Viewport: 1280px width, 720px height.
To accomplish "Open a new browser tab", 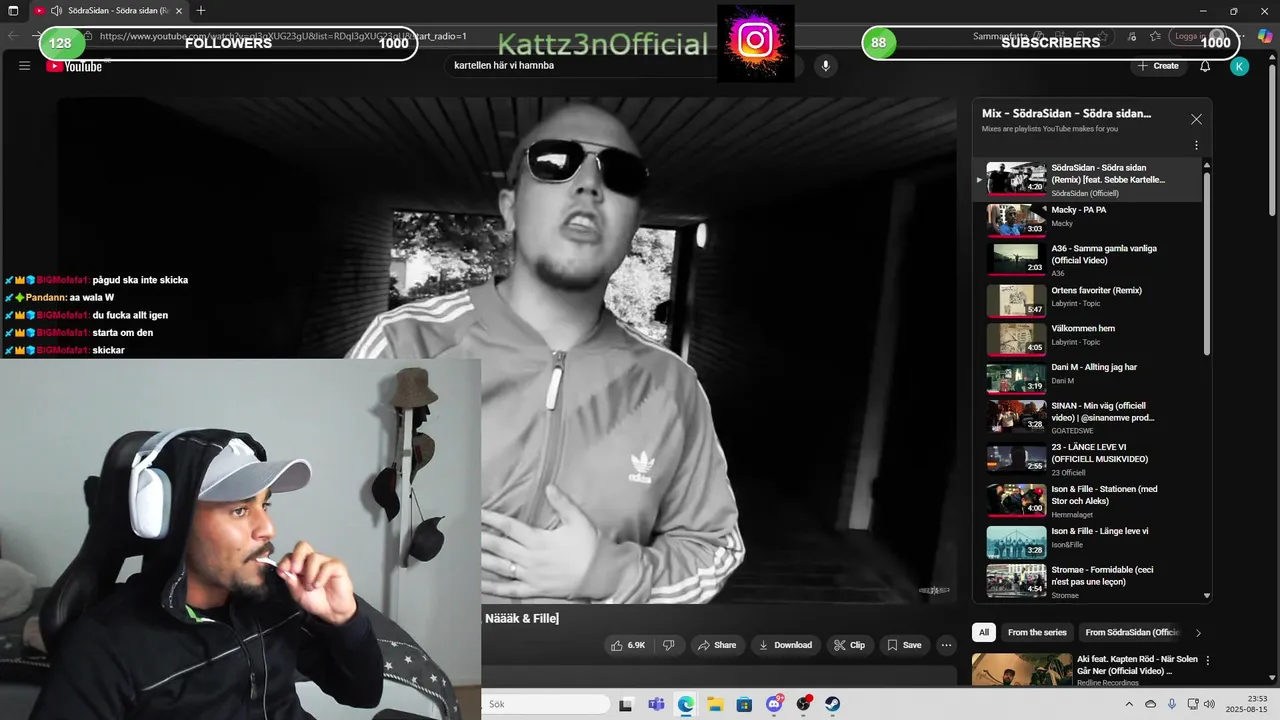I will click(x=201, y=11).
